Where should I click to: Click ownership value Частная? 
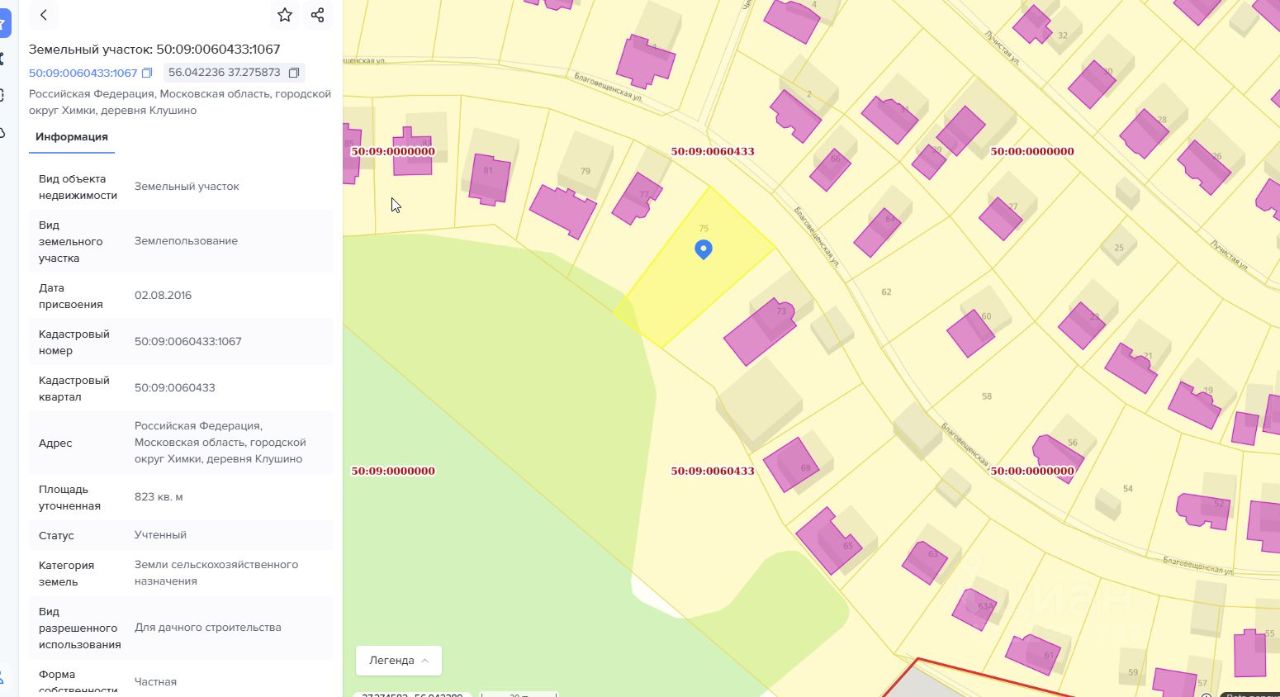tap(156, 682)
